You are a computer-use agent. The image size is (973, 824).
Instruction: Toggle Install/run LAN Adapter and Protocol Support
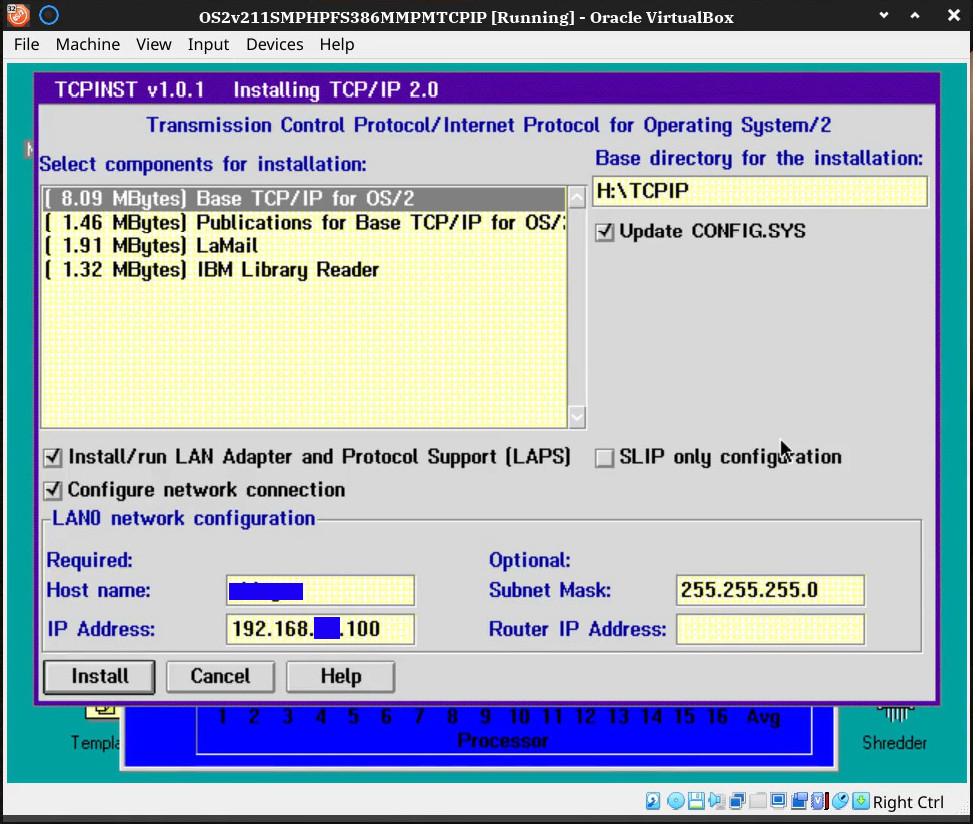pos(53,458)
